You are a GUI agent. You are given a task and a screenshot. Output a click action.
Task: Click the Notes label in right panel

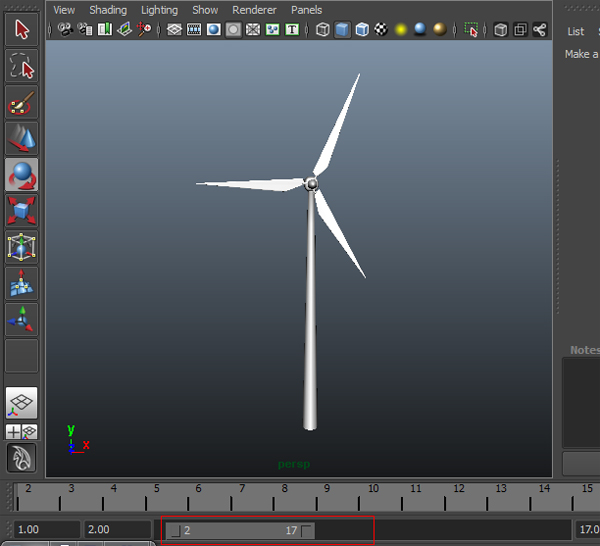pyautogui.click(x=585, y=350)
